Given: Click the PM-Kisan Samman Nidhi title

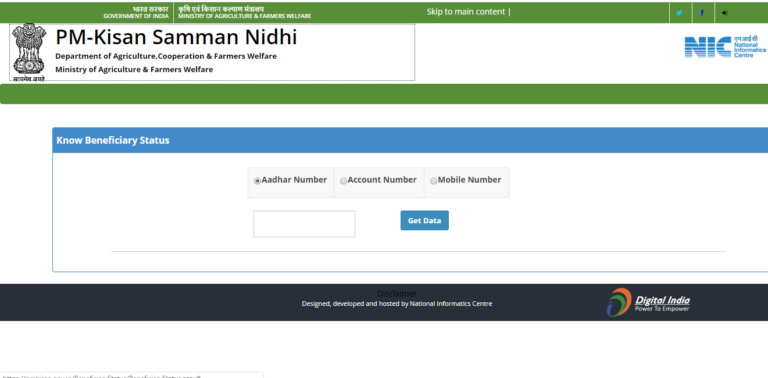Looking at the screenshot, I should (x=176, y=37).
